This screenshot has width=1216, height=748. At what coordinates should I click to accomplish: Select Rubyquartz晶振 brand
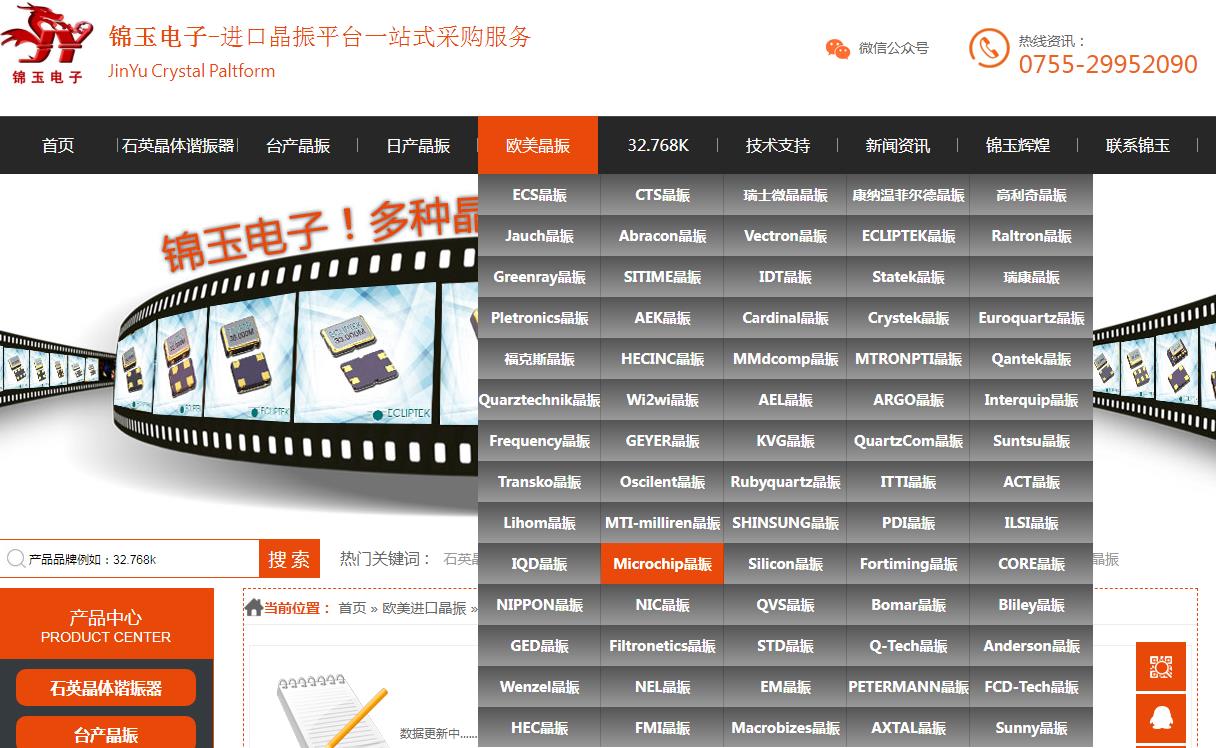pyautogui.click(x=785, y=482)
